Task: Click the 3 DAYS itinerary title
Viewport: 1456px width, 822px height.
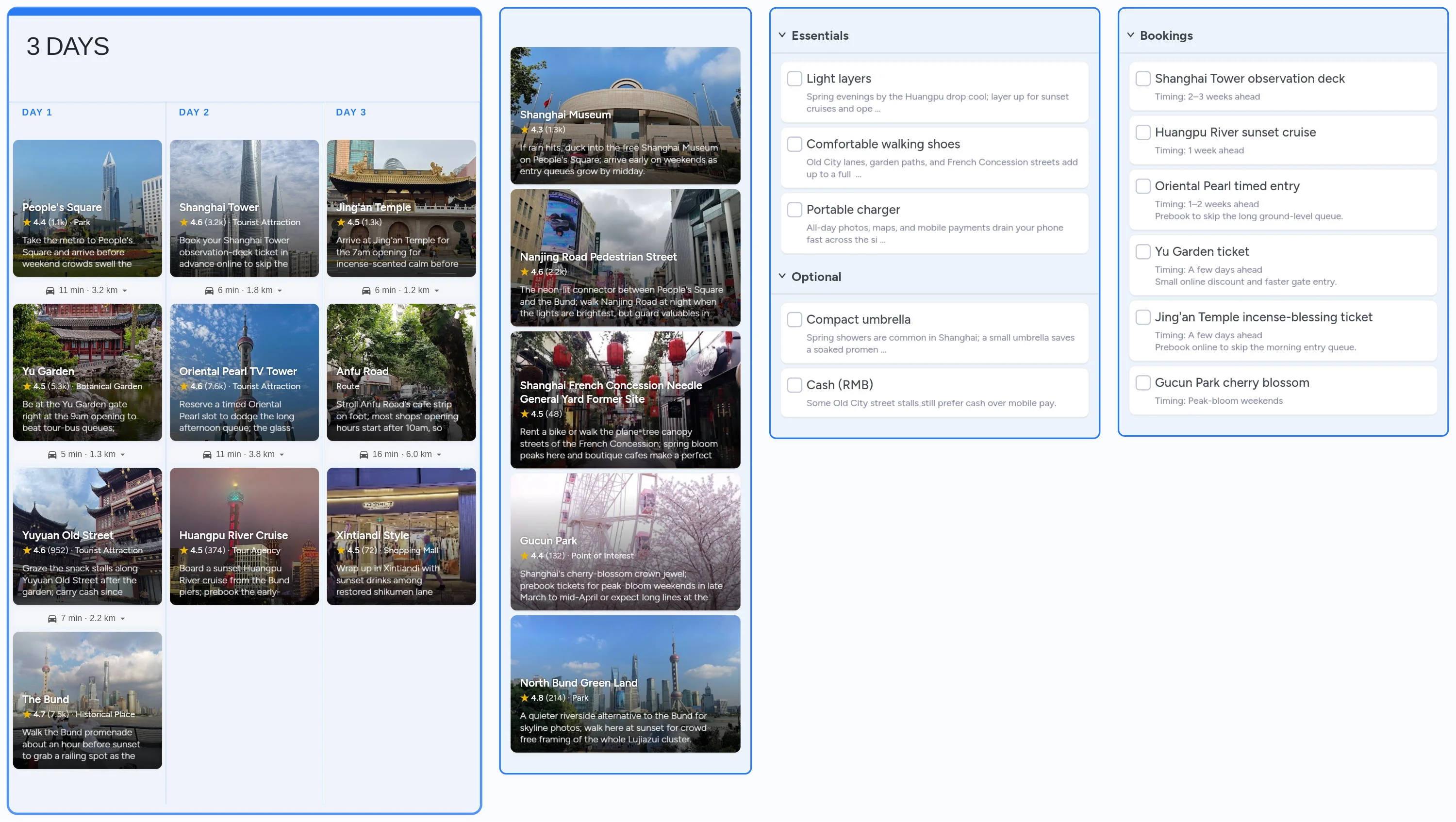Action: pos(68,46)
